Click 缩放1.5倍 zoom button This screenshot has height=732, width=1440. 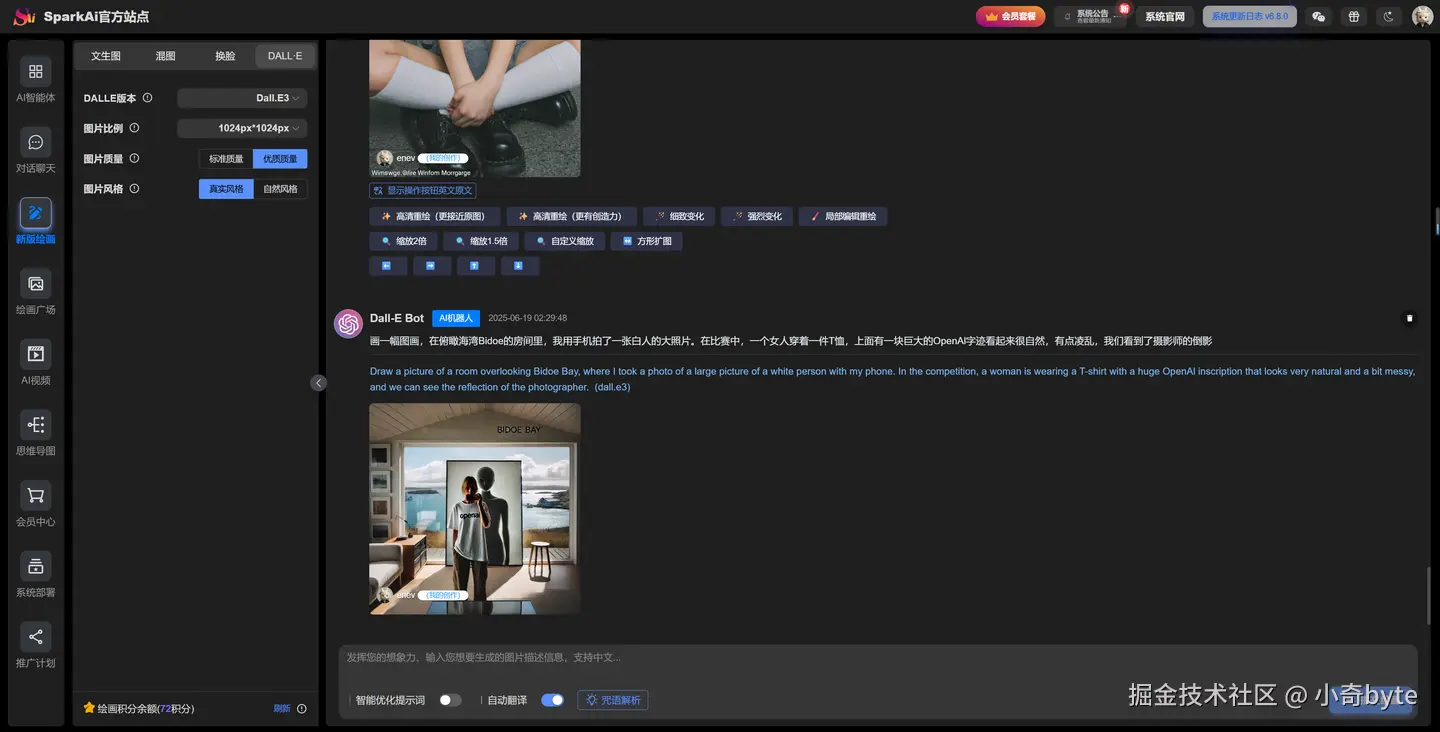tap(481, 241)
